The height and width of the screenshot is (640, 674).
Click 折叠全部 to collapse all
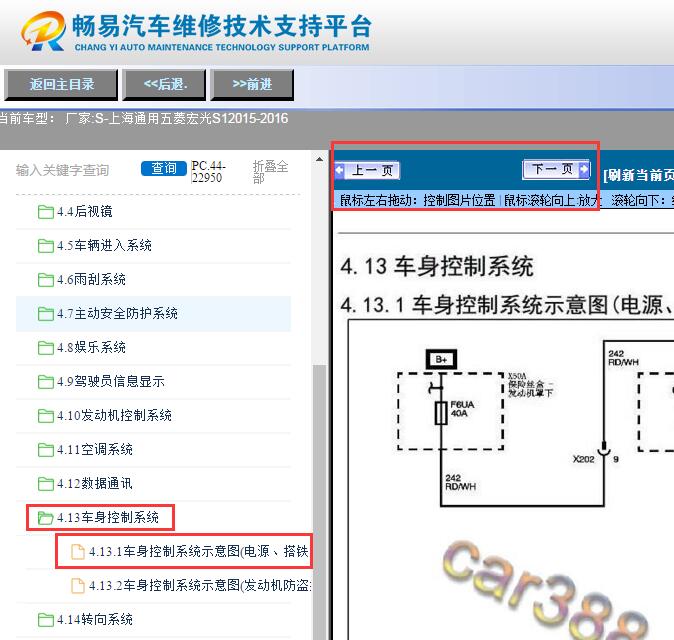click(270, 171)
